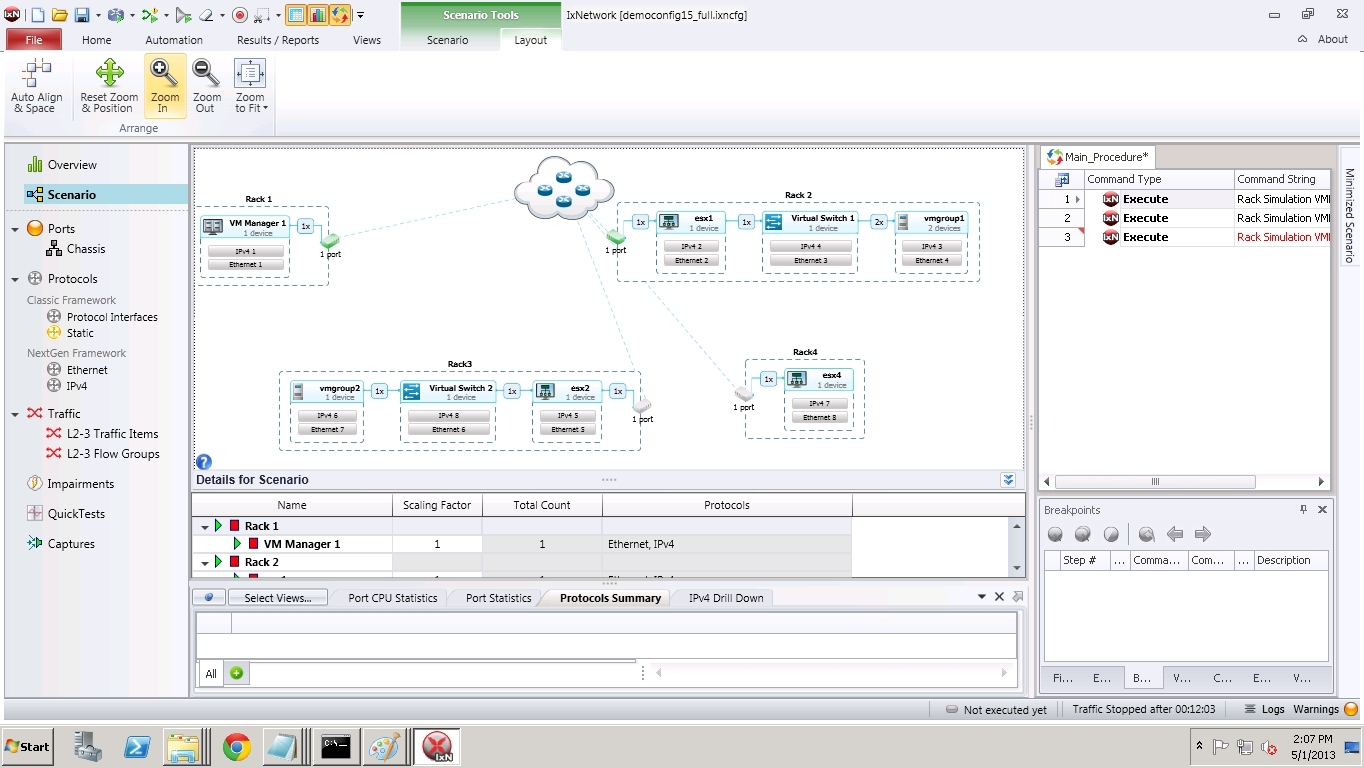Click the blue help question mark icon

pos(204,462)
